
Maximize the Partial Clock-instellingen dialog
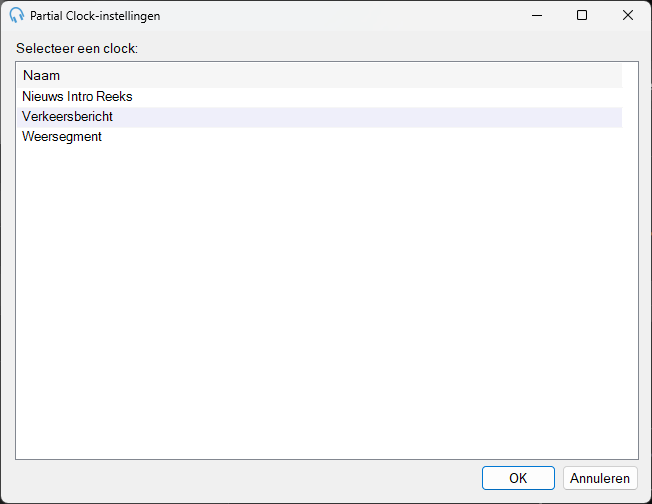582,15
